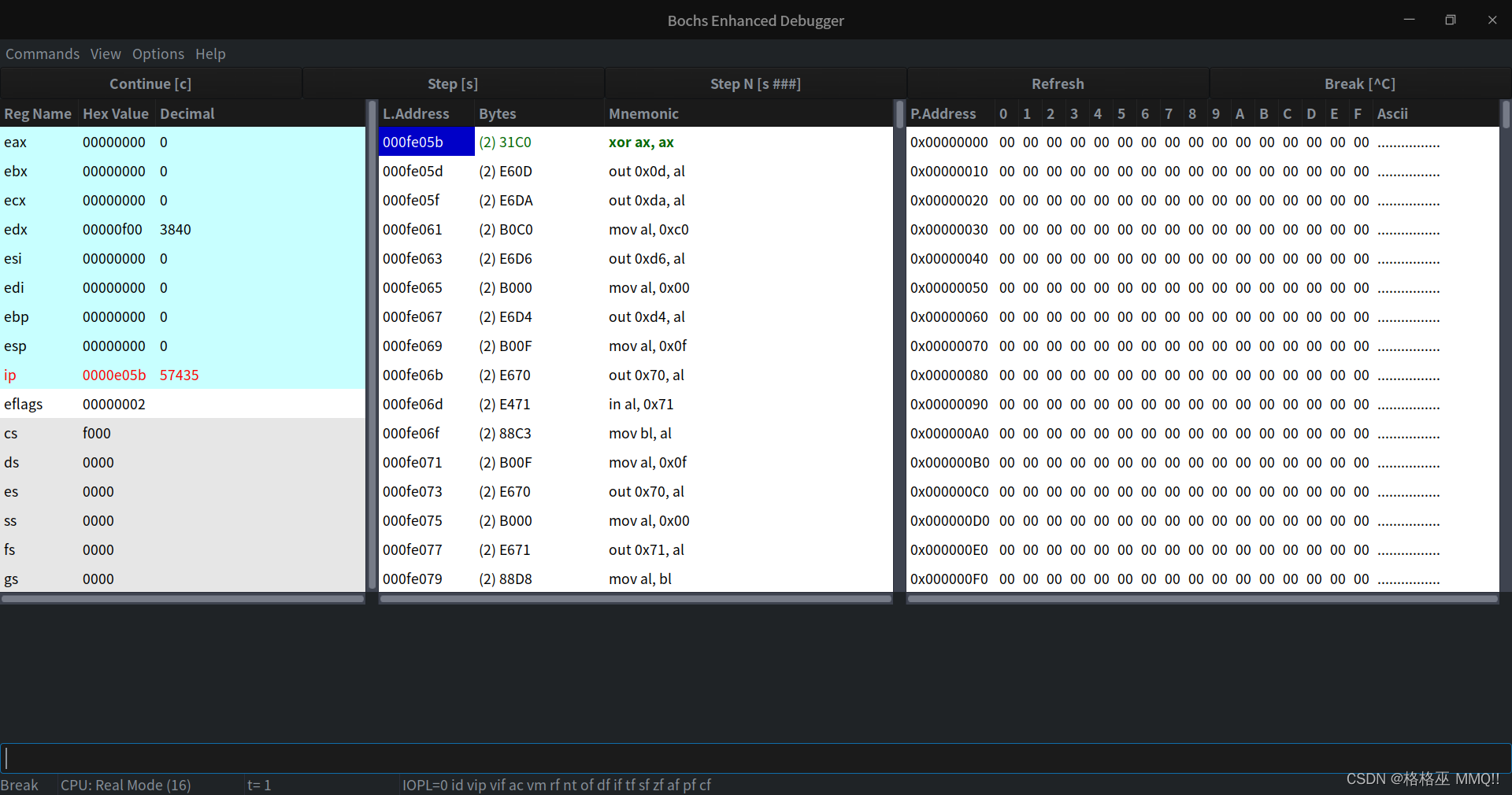Click the Break [^C] button

click(x=1360, y=83)
